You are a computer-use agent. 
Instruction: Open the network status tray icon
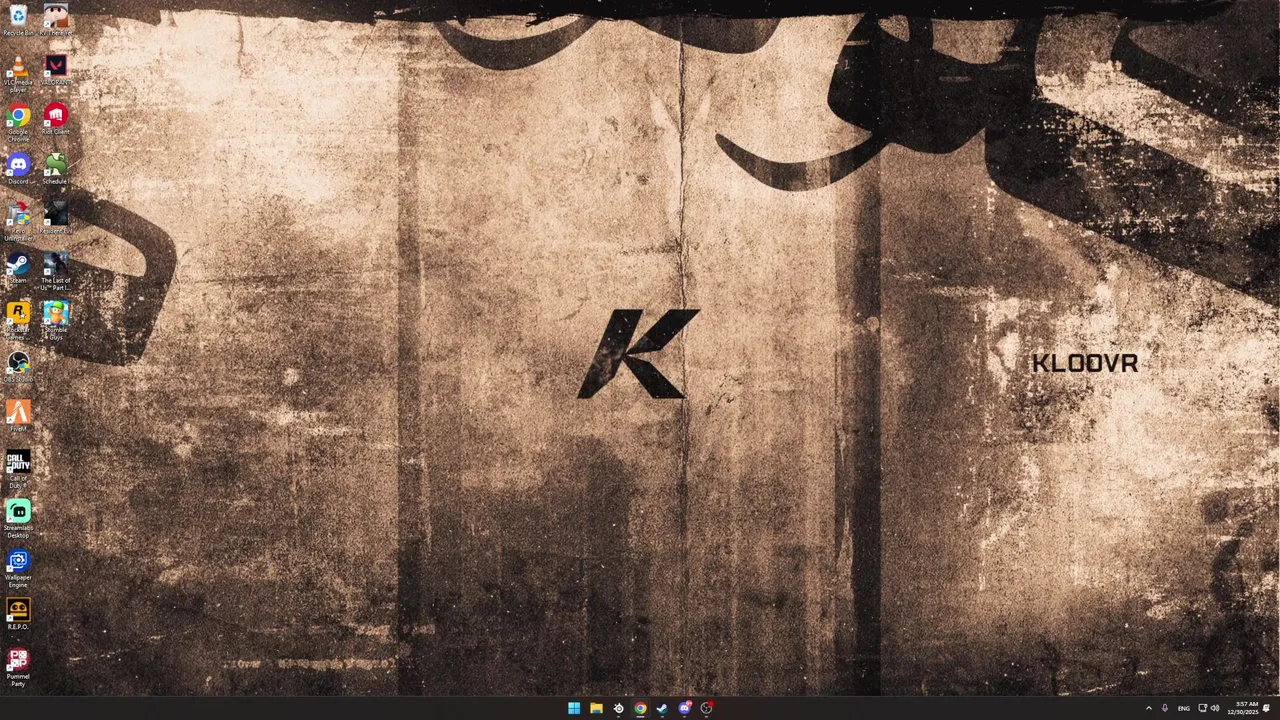point(1202,708)
